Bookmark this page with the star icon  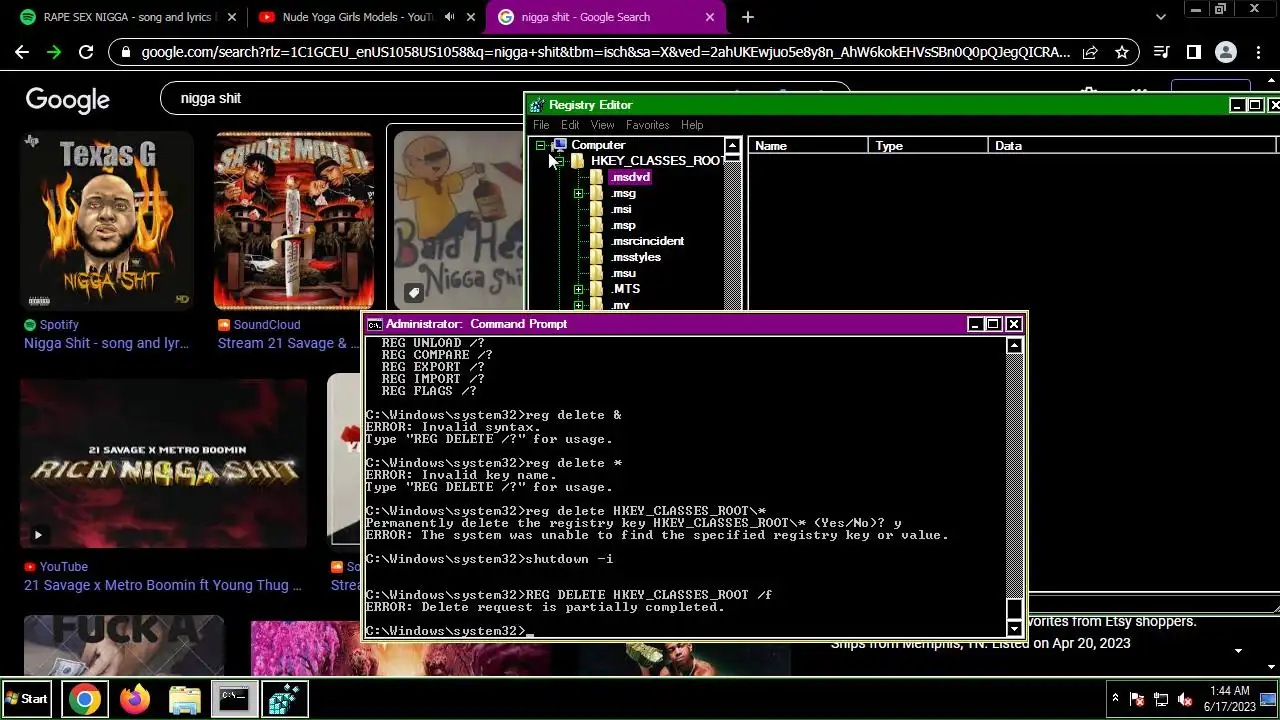1122,52
